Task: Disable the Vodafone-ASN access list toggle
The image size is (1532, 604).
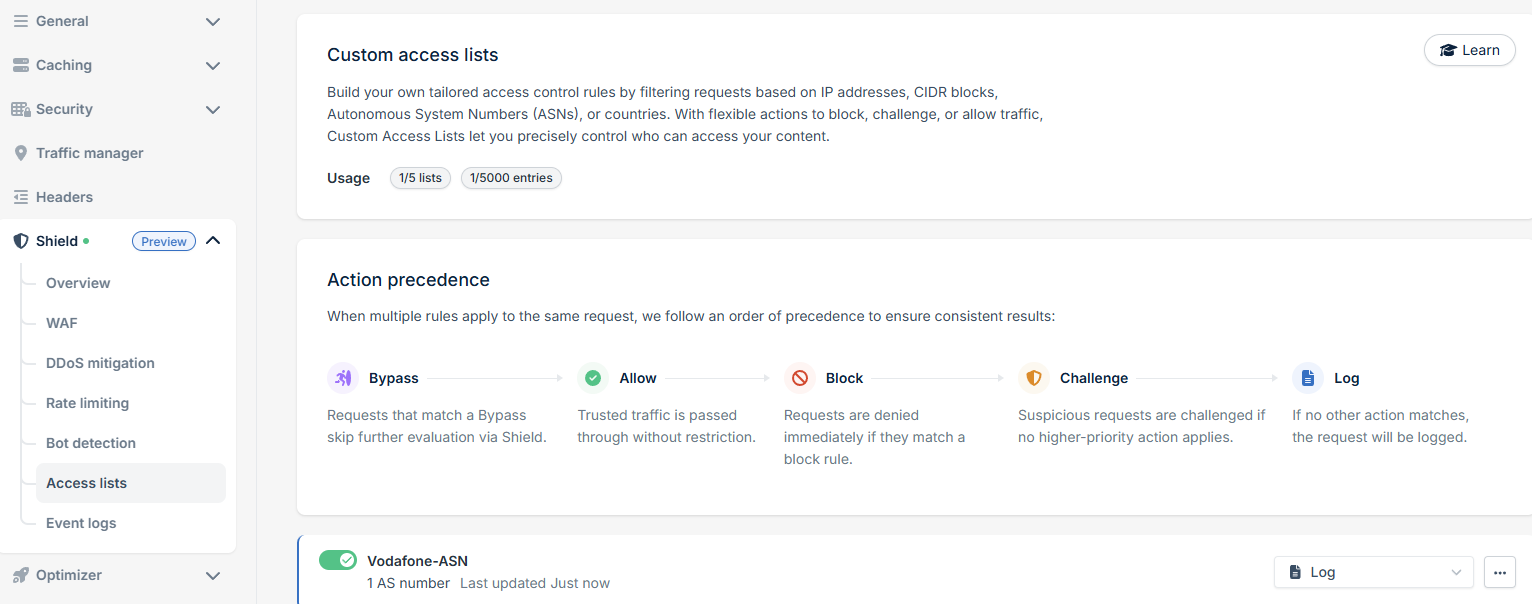Action: tap(338, 560)
